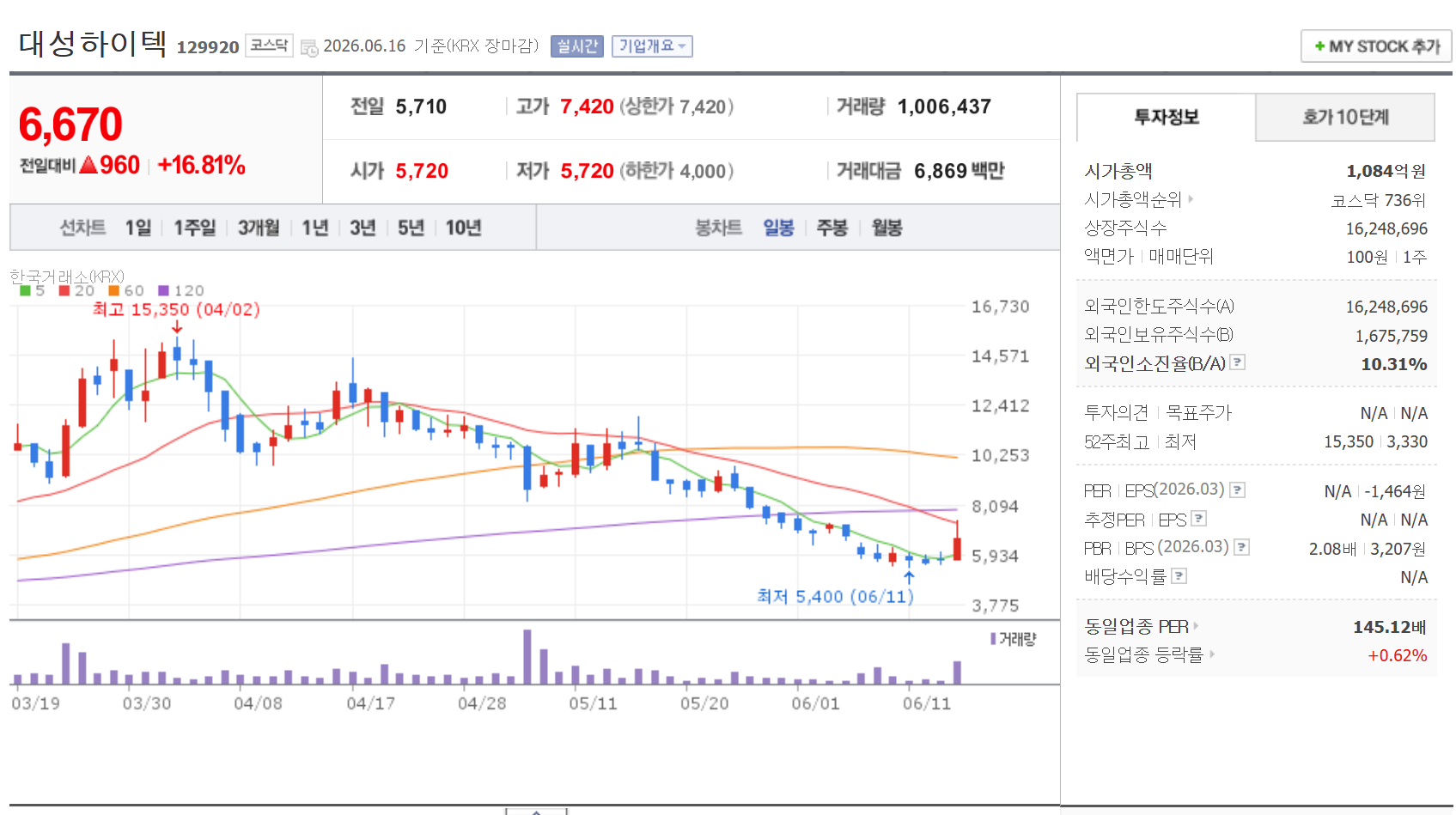1456x815 pixels.
Task: Click purple 120-day moving average legend swatch
Action: pos(163,290)
